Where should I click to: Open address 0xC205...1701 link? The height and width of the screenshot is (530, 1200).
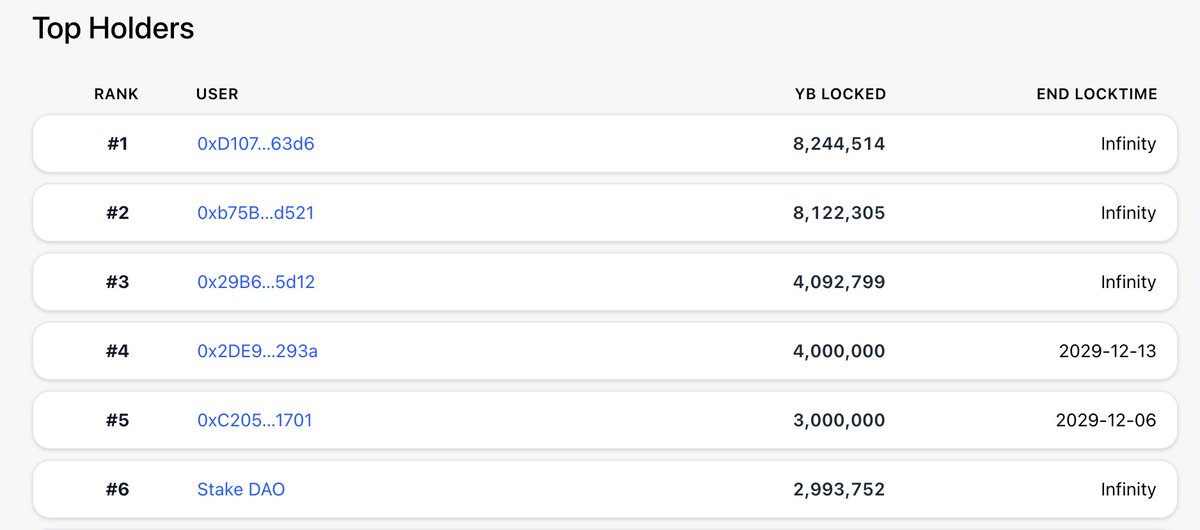click(255, 420)
